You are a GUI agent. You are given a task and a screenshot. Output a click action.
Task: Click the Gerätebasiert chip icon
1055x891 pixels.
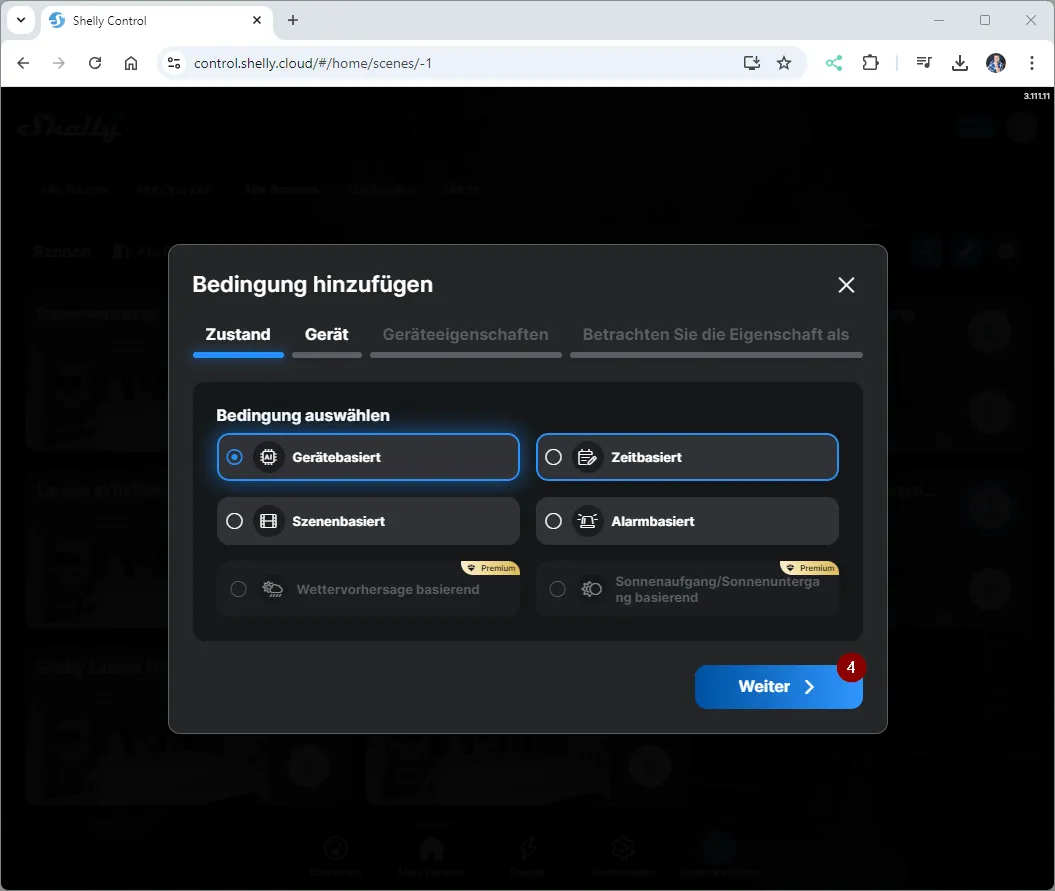coord(268,457)
